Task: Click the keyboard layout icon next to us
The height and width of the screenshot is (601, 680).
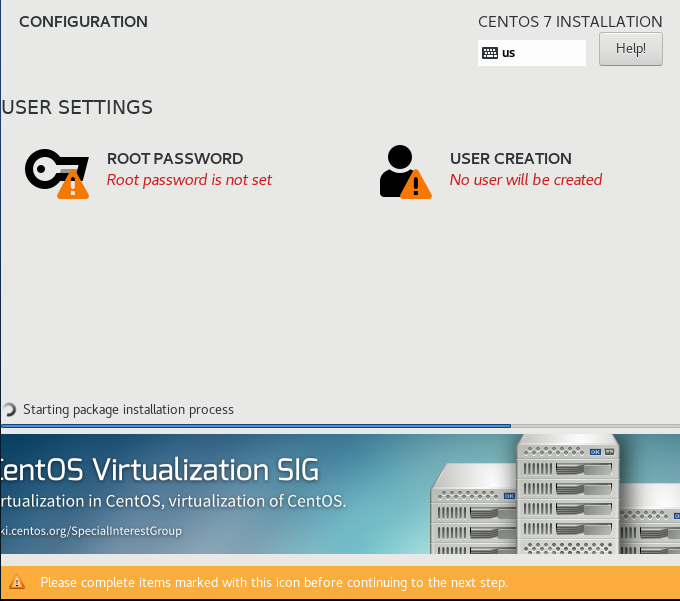Action: coord(490,53)
